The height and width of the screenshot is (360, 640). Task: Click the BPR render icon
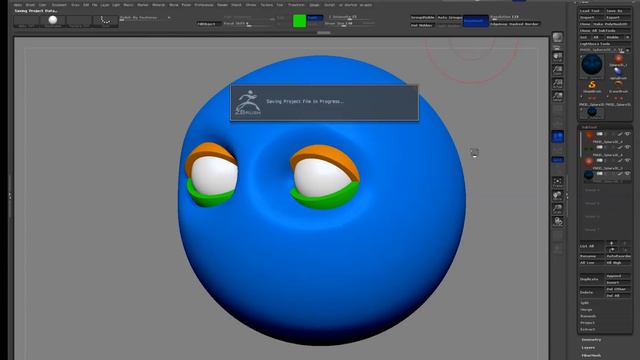(558, 38)
